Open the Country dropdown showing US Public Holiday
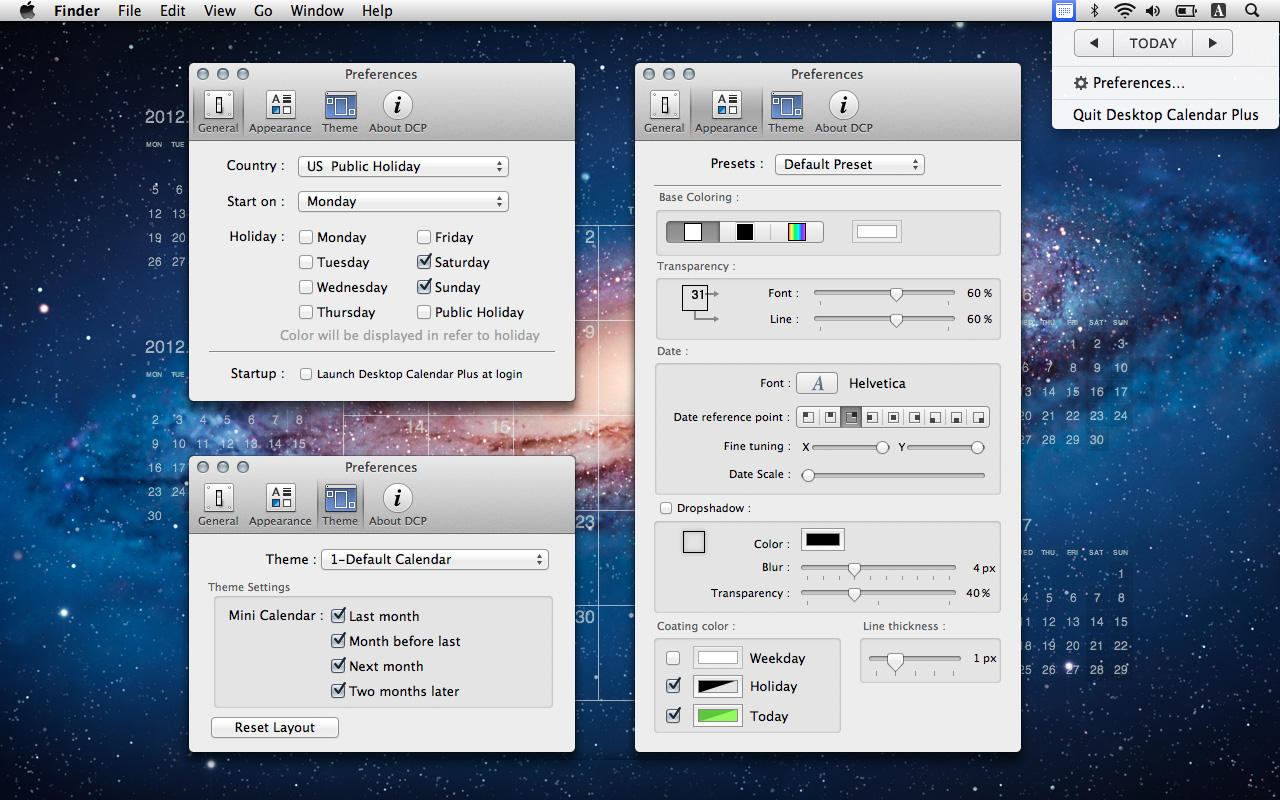The width and height of the screenshot is (1280, 800). pos(403,166)
